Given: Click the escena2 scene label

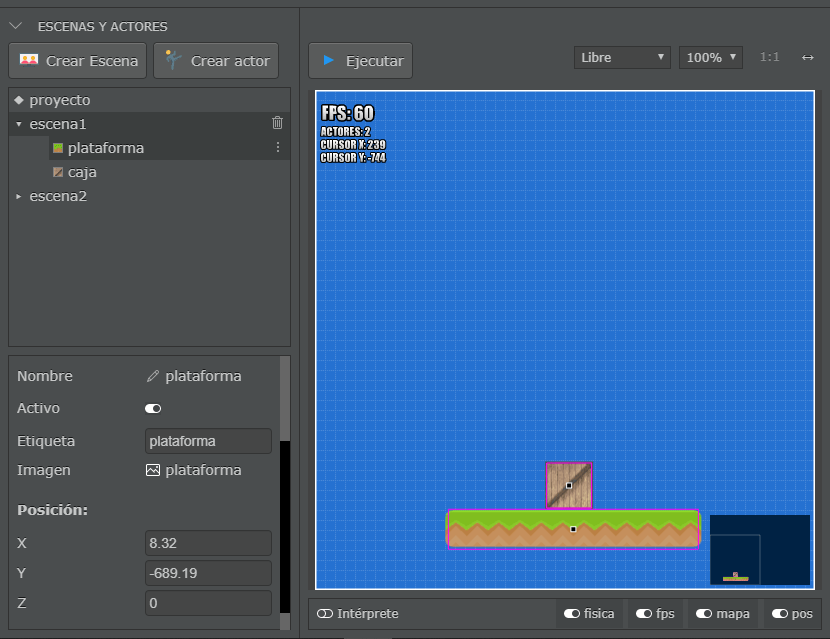Looking at the screenshot, I should [58, 196].
